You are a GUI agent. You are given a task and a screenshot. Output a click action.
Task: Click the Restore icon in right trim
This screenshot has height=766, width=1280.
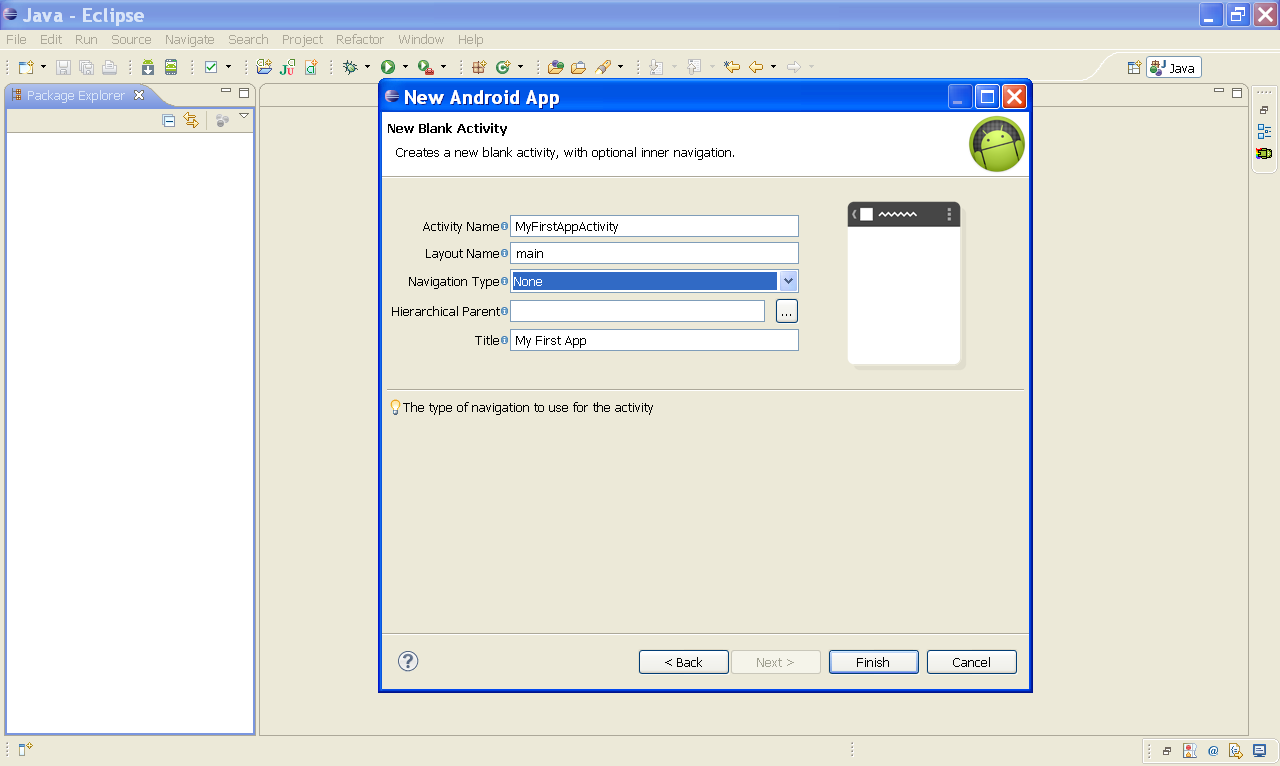click(1264, 110)
